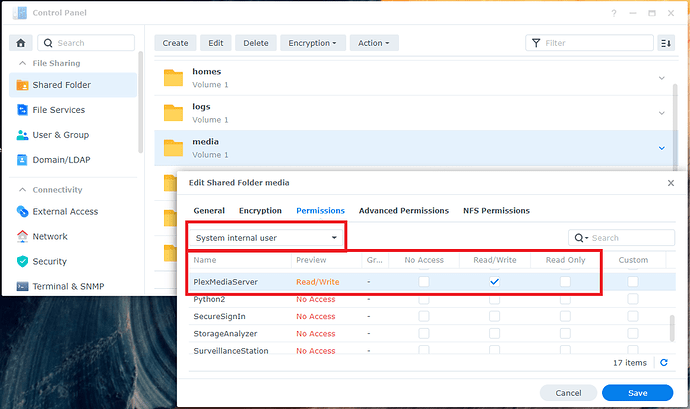
Task: Select the StorageAnalyzer user name
Action: pos(225,334)
